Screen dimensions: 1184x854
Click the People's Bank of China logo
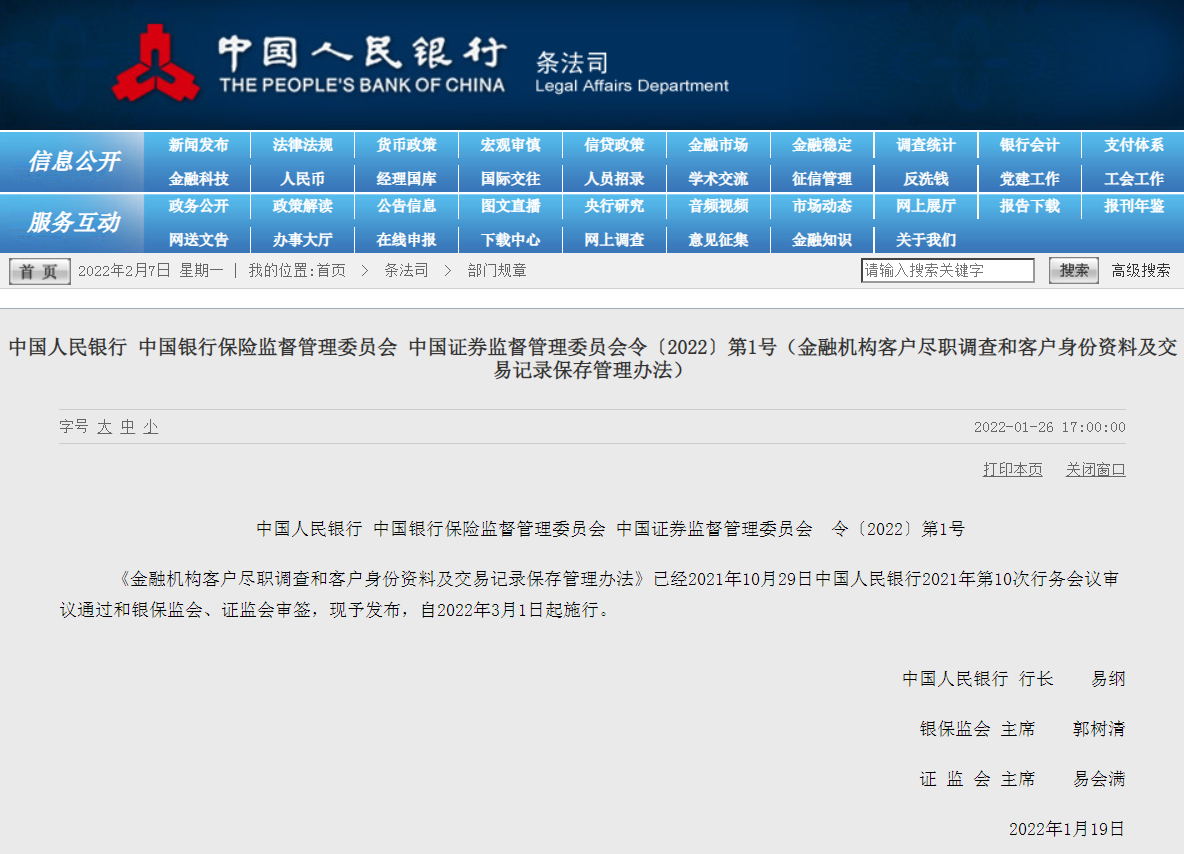(x=155, y=62)
